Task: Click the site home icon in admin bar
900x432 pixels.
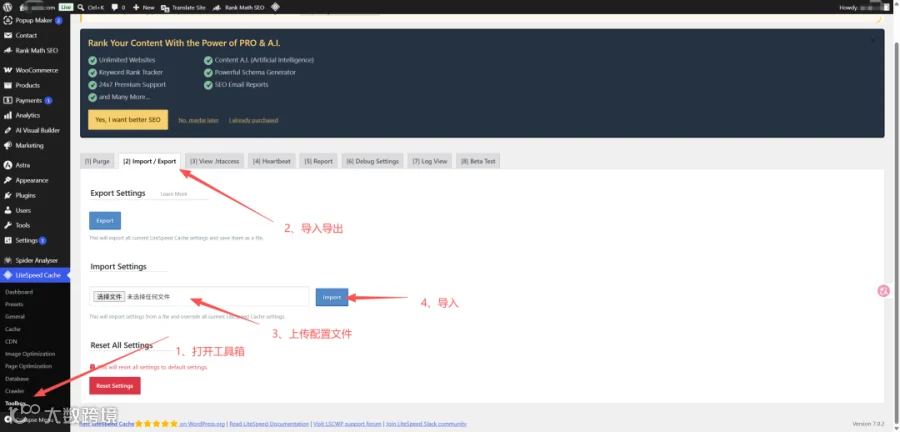Action: tap(23, 7)
